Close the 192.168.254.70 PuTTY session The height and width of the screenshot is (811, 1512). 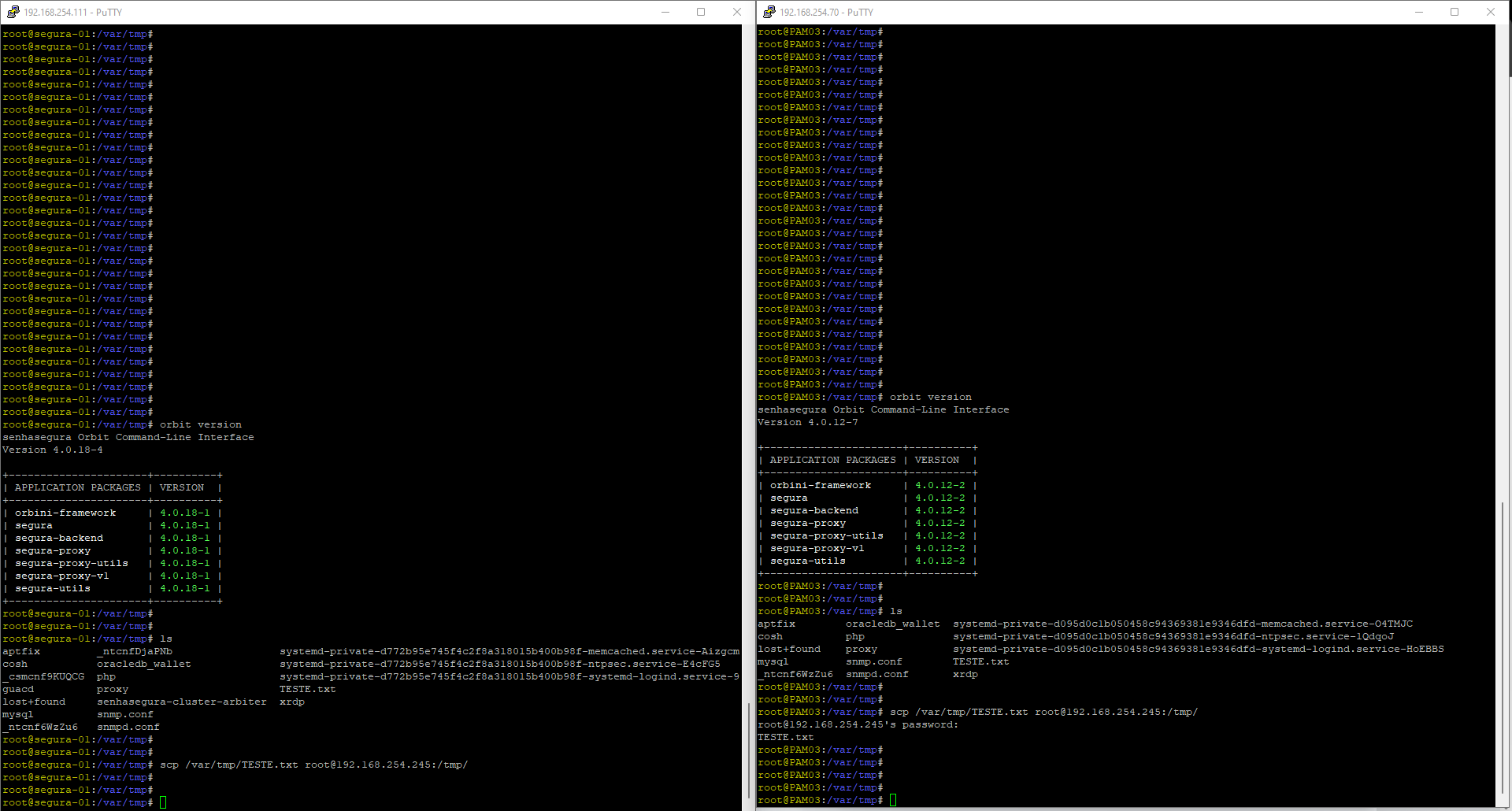coord(1490,12)
